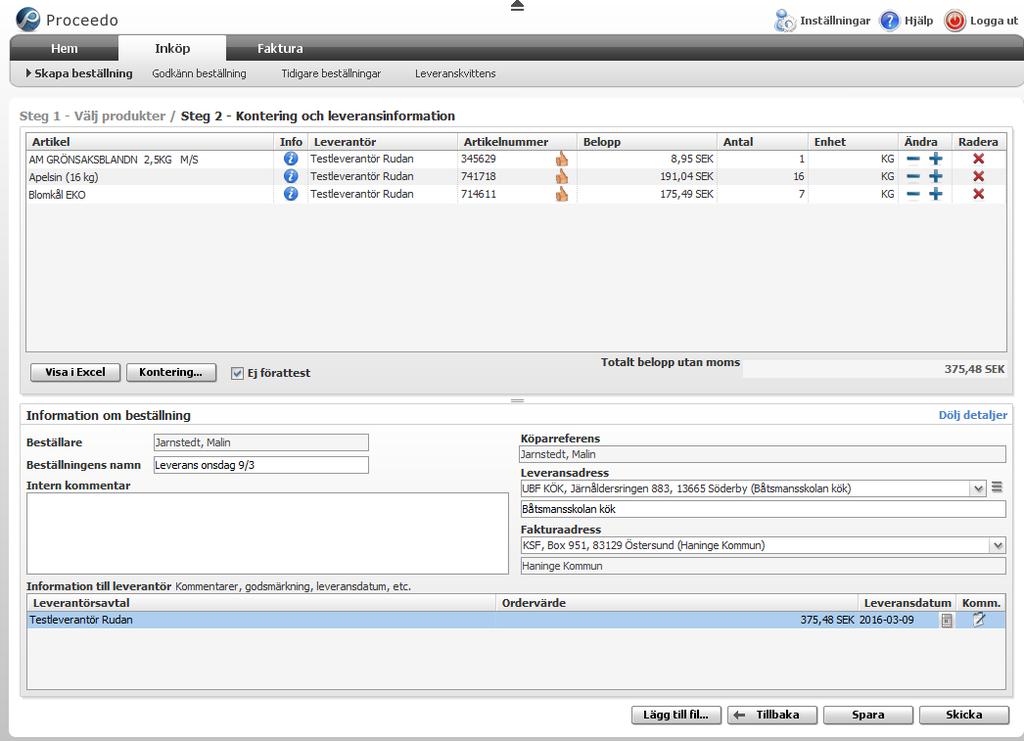
Task: Toggle Ej förattest checkbox
Action: 237,373
